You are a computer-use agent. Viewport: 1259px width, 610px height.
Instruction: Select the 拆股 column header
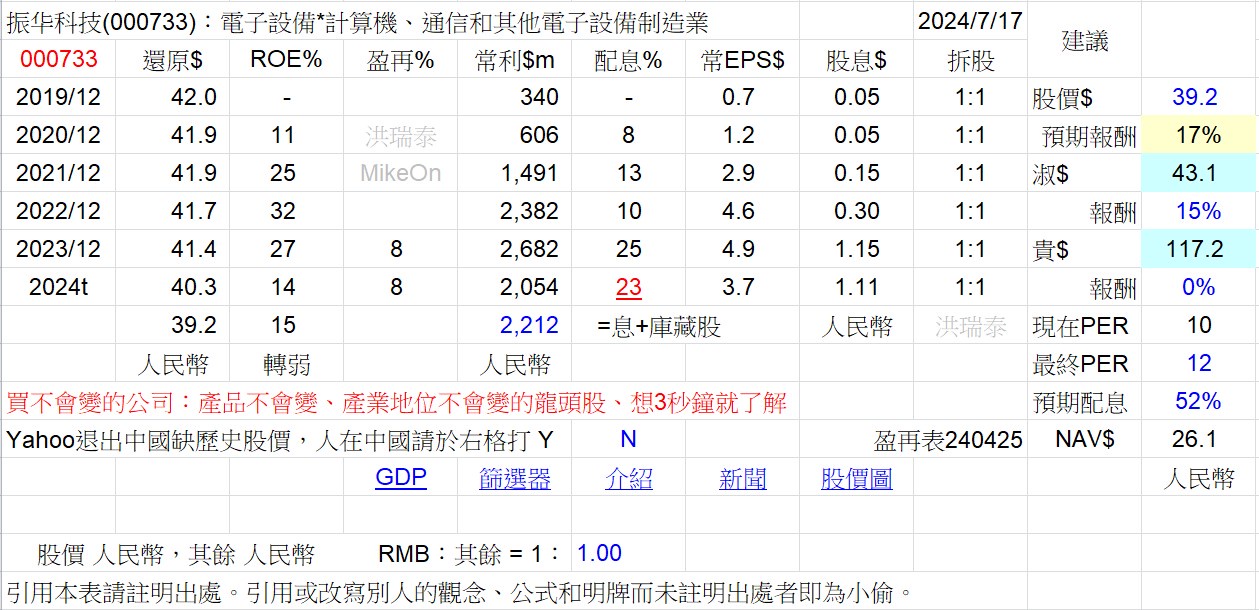[x=970, y=59]
